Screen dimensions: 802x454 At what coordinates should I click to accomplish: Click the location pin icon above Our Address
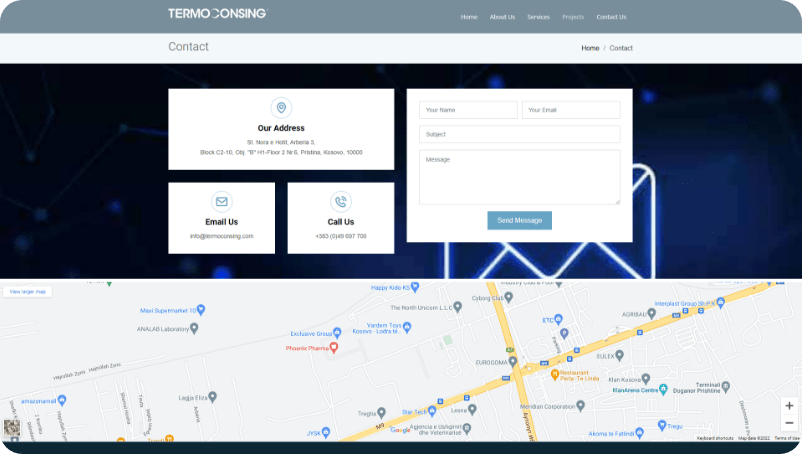pyautogui.click(x=281, y=108)
